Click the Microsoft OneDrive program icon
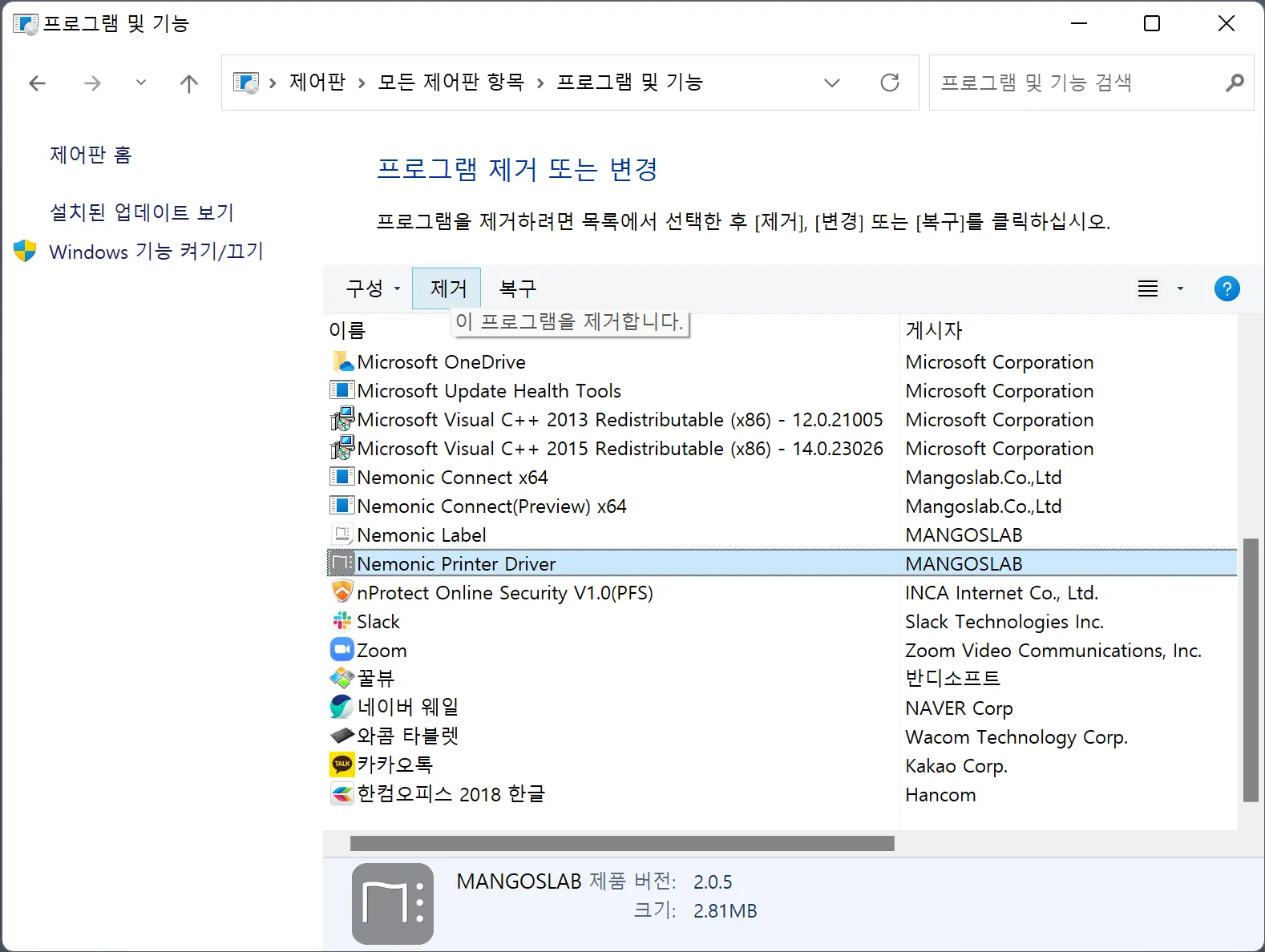The height and width of the screenshot is (952, 1265). pos(342,361)
